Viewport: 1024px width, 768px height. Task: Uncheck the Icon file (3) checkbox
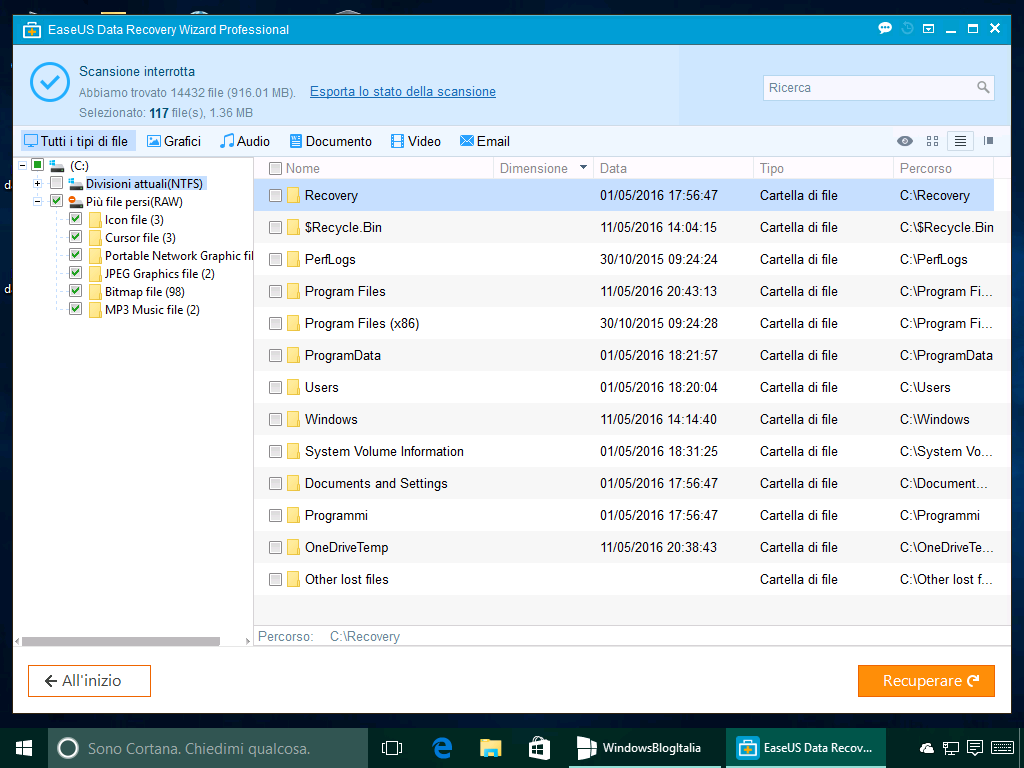point(76,219)
